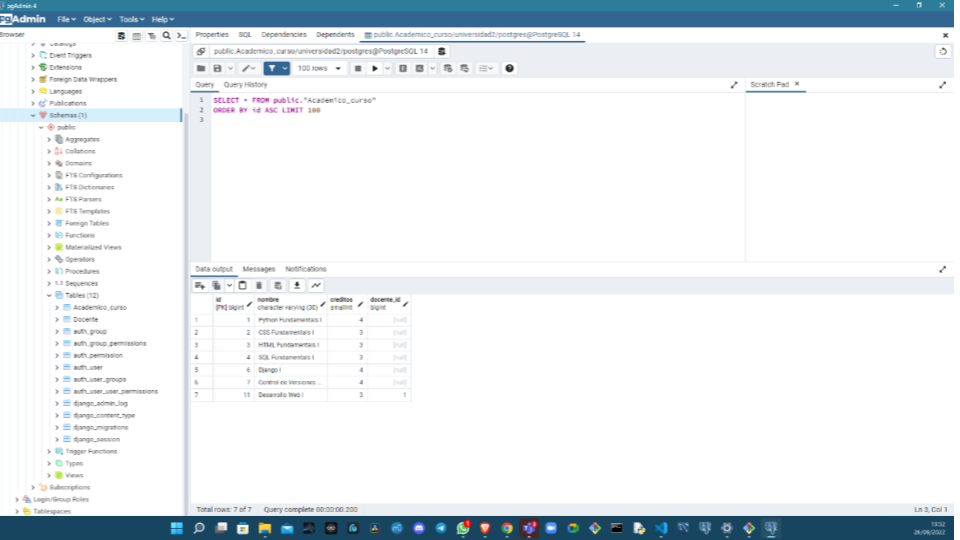Click the Delete row trash icon
The image size is (960, 540).
pos(259,285)
